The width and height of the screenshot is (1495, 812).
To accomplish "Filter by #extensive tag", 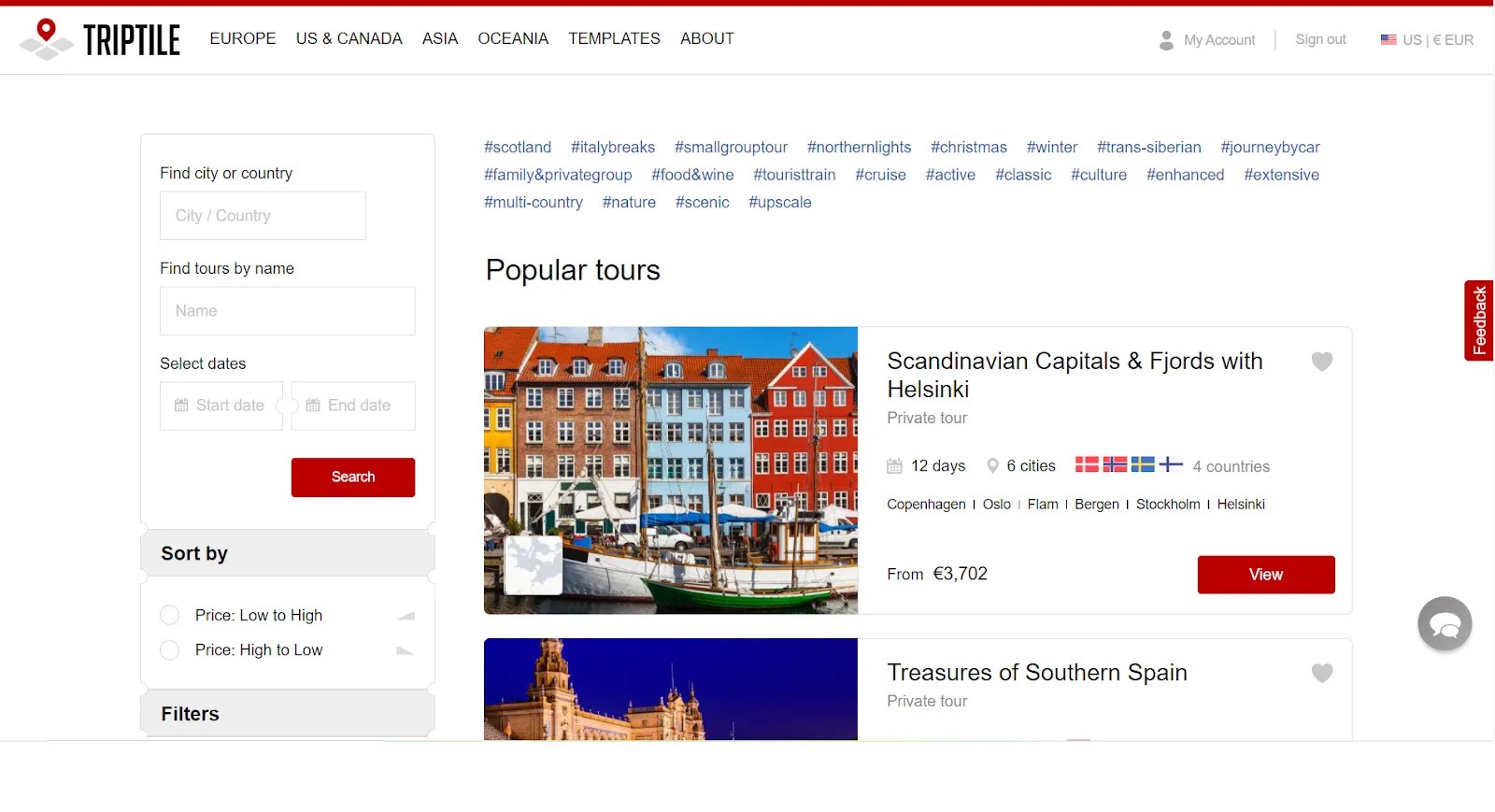I will pyautogui.click(x=1282, y=175).
